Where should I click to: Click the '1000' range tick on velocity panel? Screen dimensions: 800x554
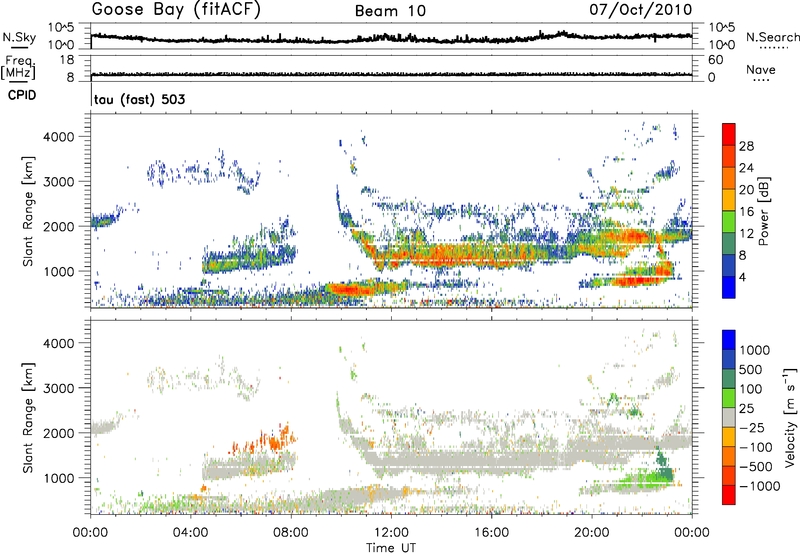(58, 478)
